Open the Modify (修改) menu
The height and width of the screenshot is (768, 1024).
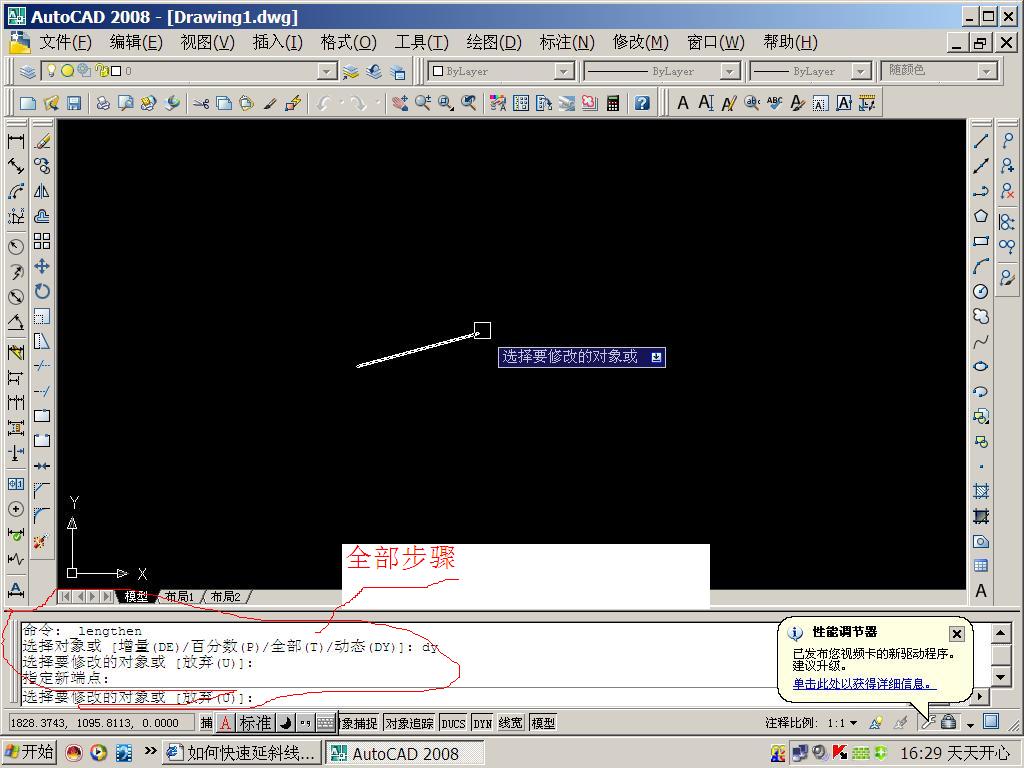[641, 42]
